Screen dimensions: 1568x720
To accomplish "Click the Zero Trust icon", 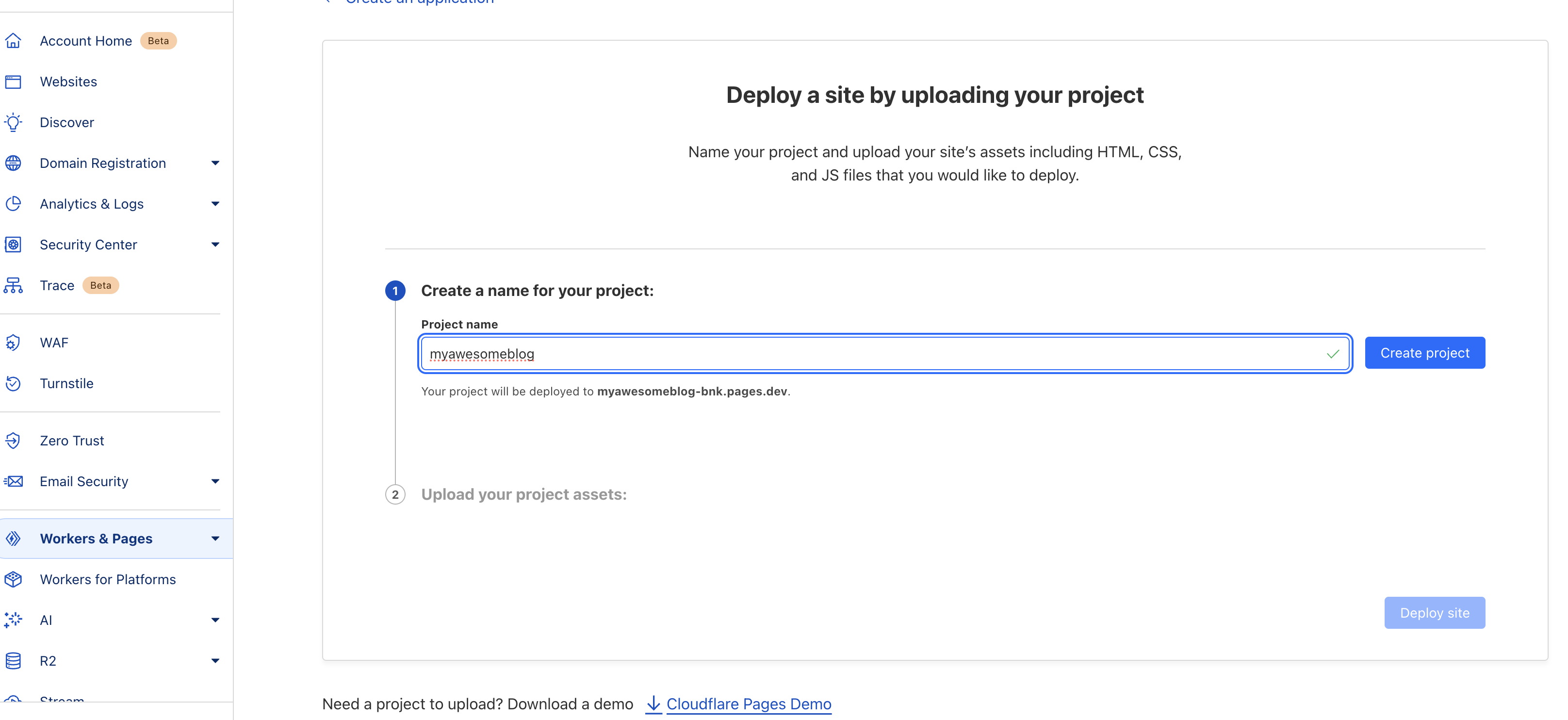I will coord(14,439).
